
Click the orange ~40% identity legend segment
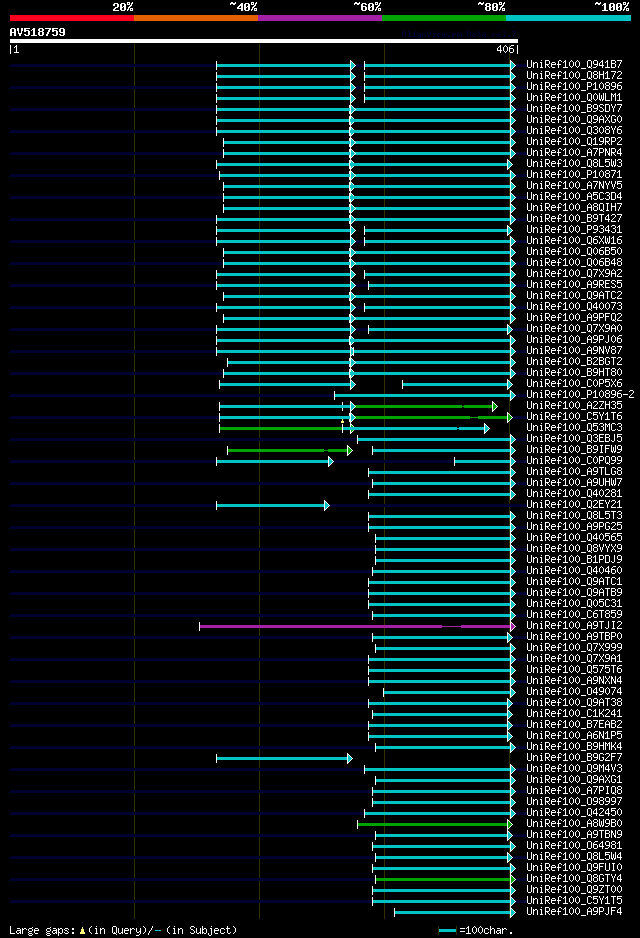[196, 18]
